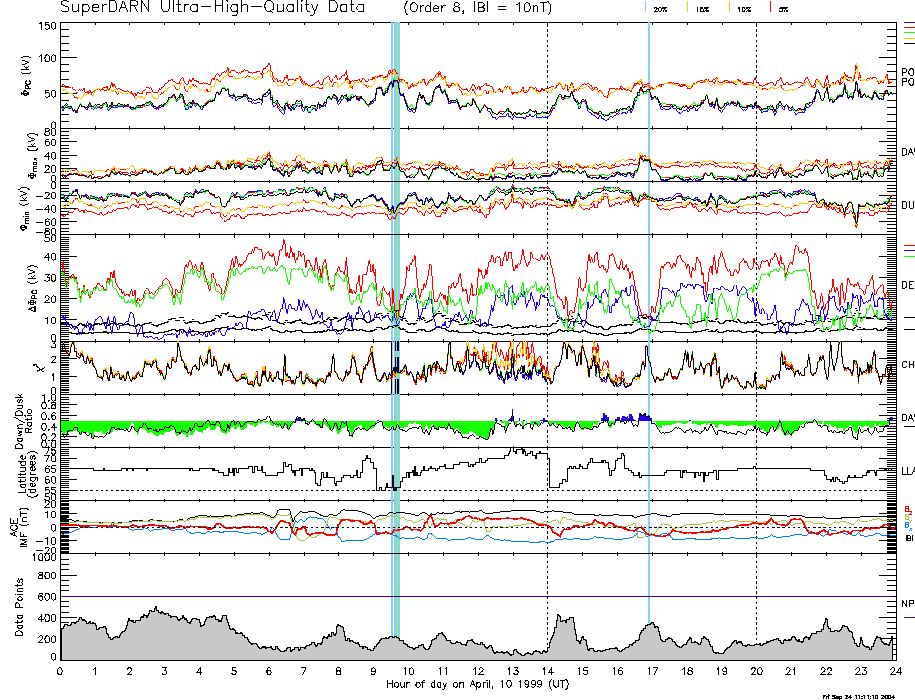
Task: Select the "Dawn/Dusk Ratio" y-axis label
Action: 22,420
